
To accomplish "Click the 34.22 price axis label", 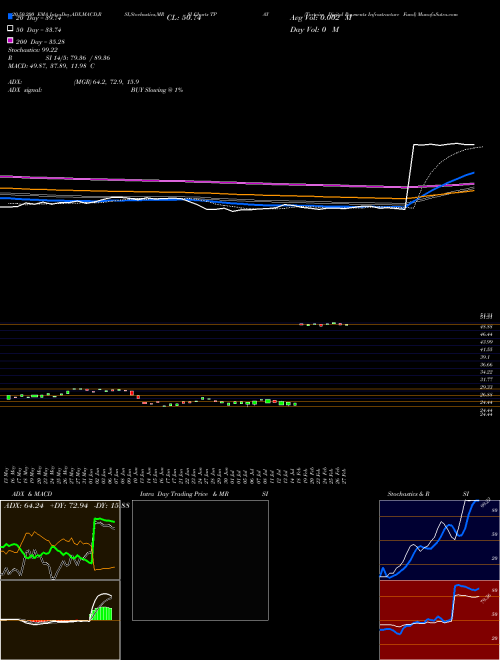I will click(486, 372).
